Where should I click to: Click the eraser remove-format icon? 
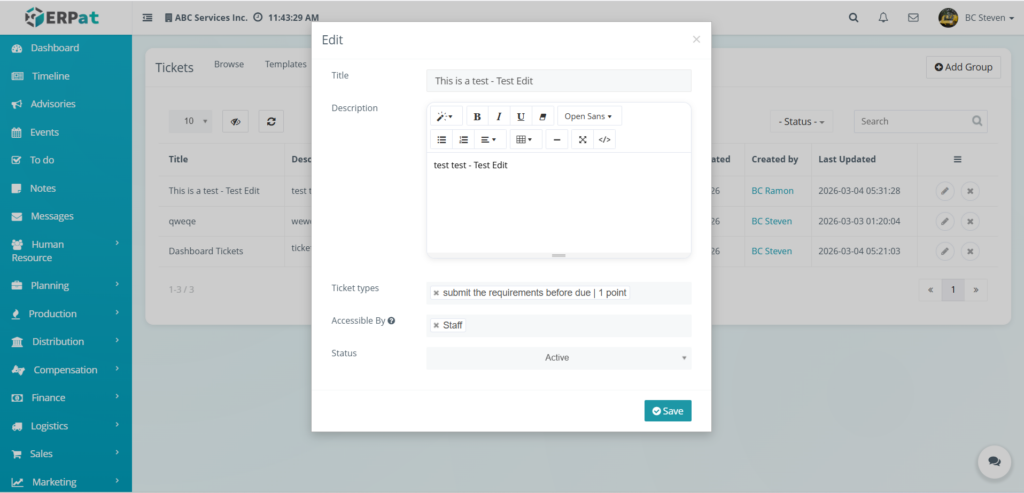(542, 116)
